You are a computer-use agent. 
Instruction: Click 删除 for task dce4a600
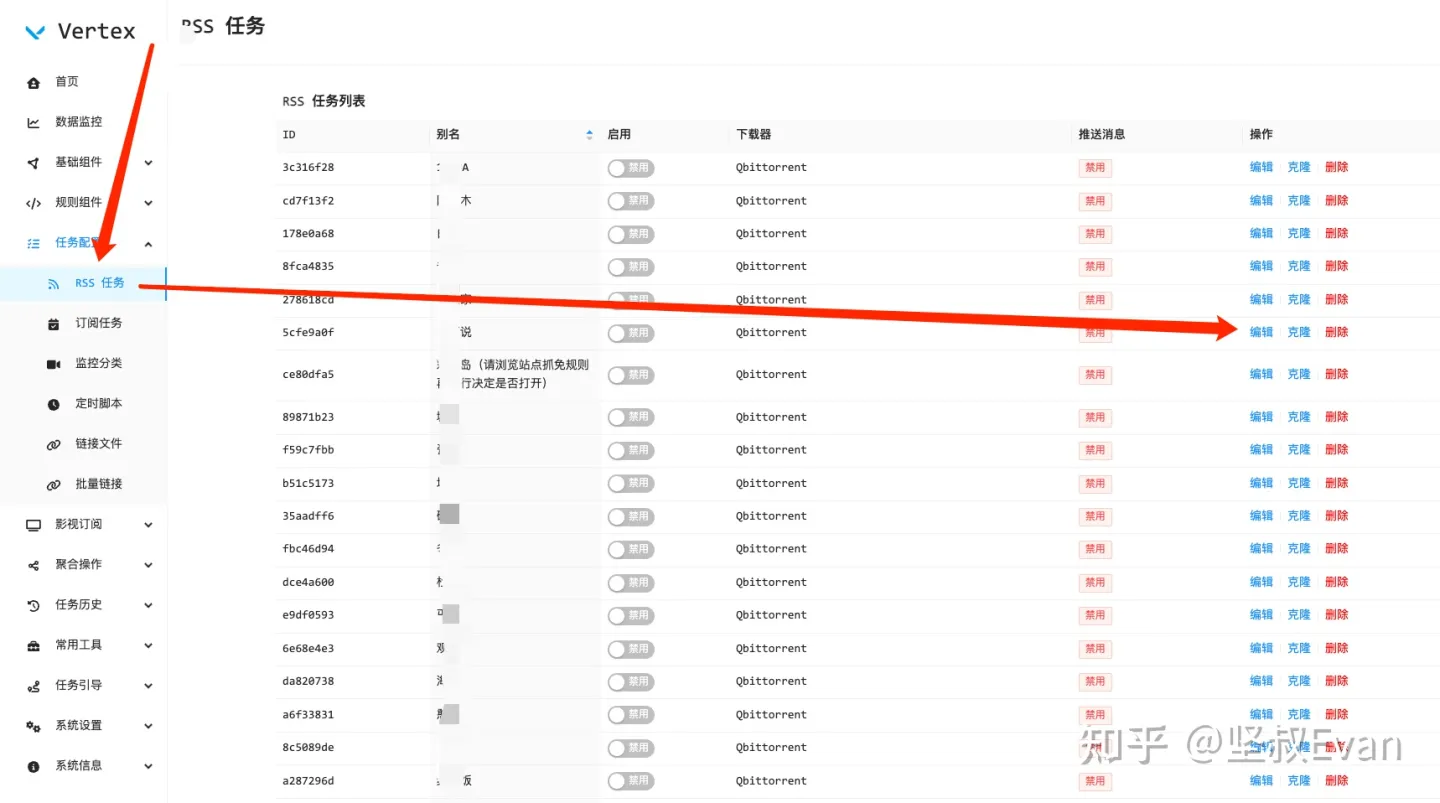pos(1337,582)
